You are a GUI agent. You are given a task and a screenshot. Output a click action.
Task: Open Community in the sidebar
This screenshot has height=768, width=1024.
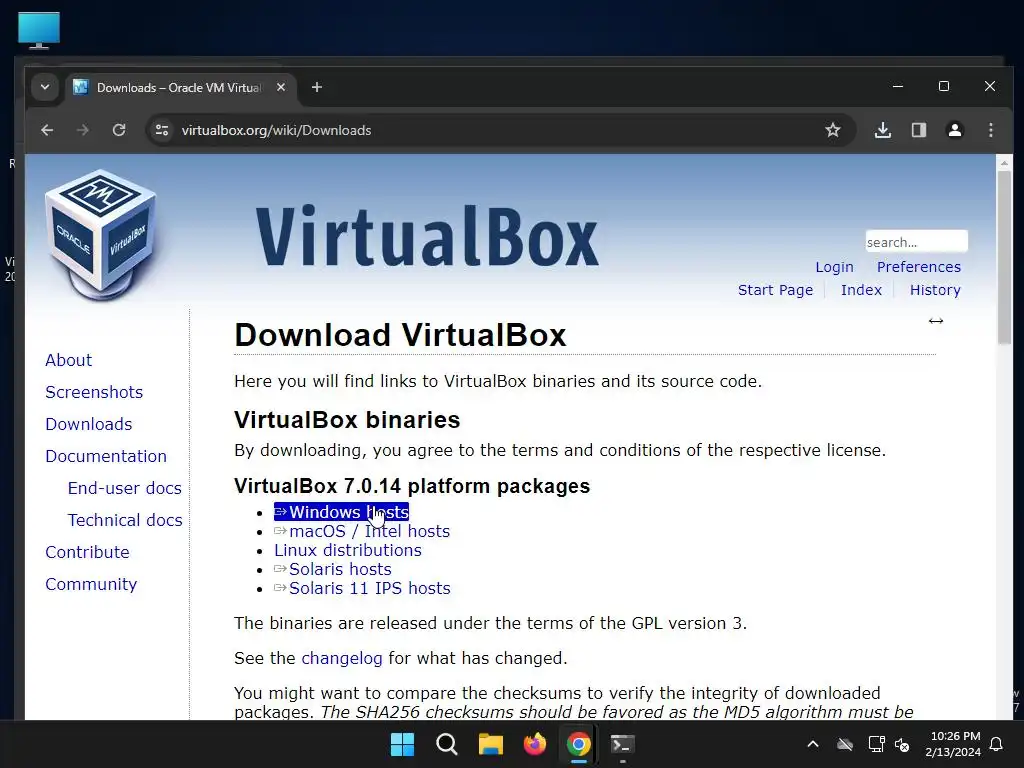pos(91,584)
